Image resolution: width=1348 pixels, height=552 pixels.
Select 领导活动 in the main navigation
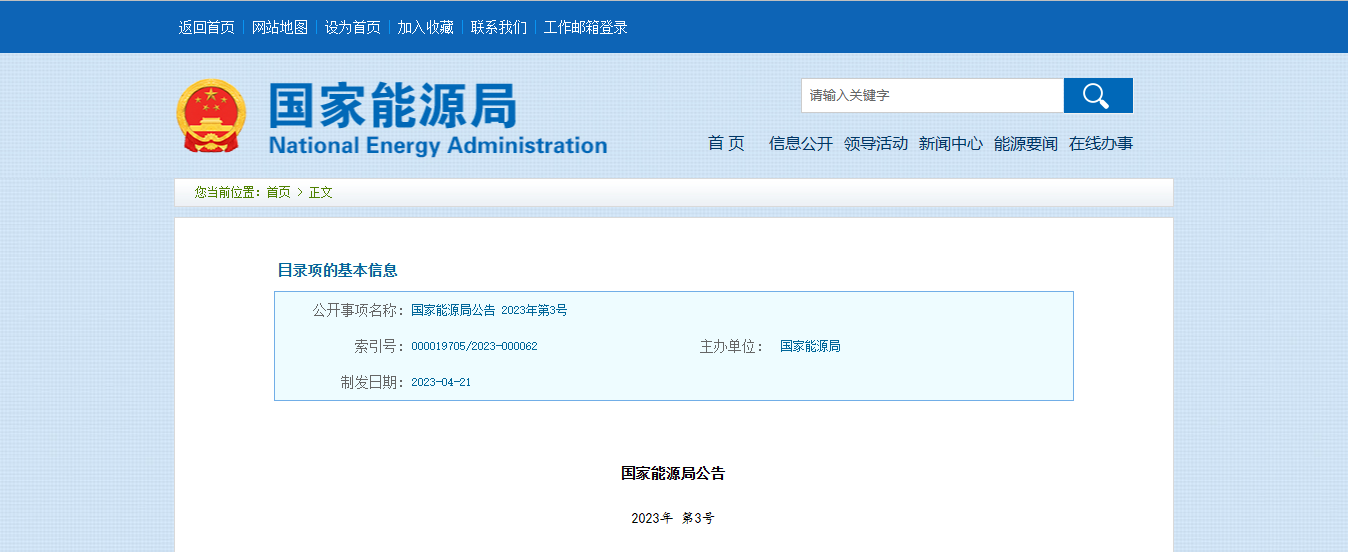click(875, 144)
